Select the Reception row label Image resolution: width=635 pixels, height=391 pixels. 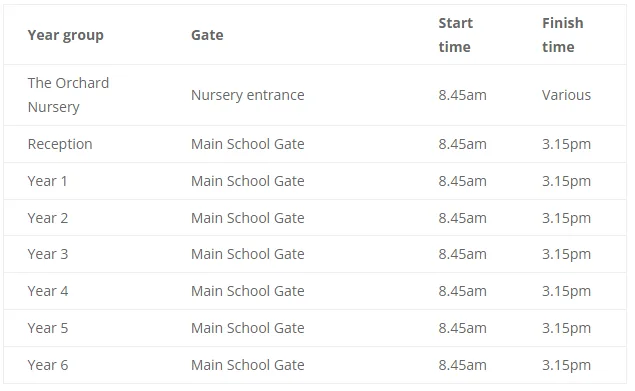click(60, 144)
